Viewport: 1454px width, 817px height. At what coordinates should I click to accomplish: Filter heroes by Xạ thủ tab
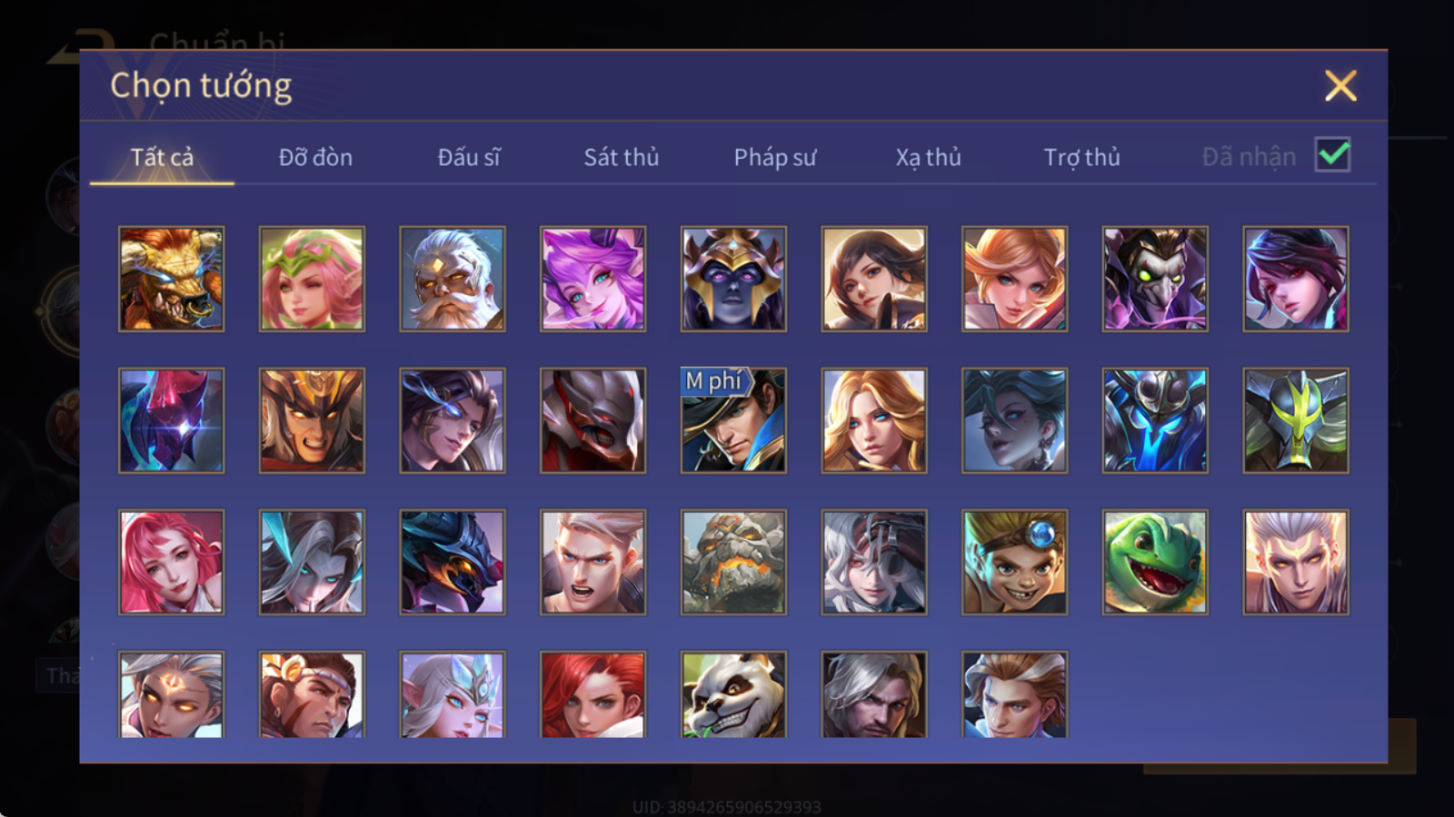928,157
